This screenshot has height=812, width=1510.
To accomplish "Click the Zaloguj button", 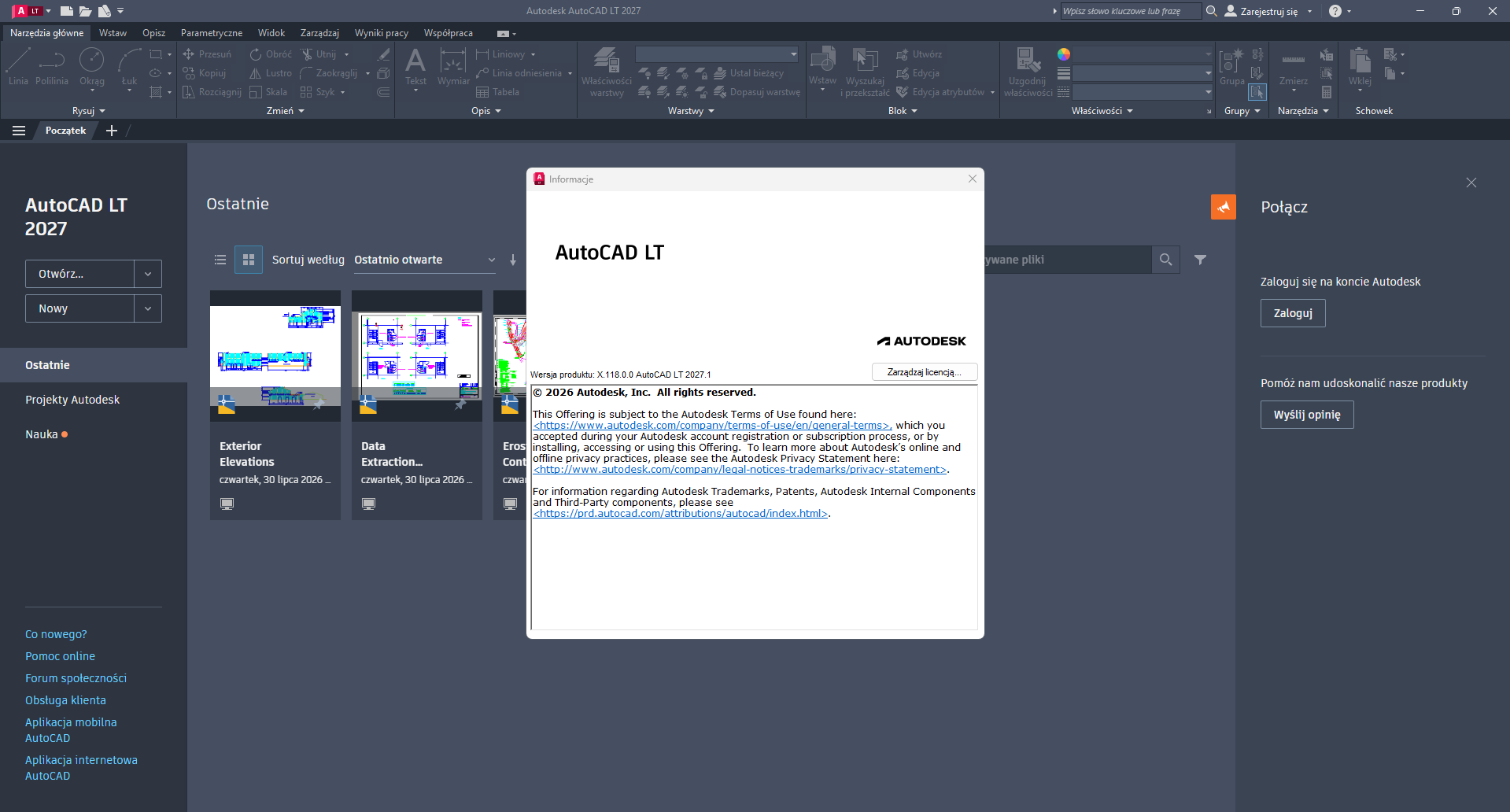I will click(x=1293, y=313).
